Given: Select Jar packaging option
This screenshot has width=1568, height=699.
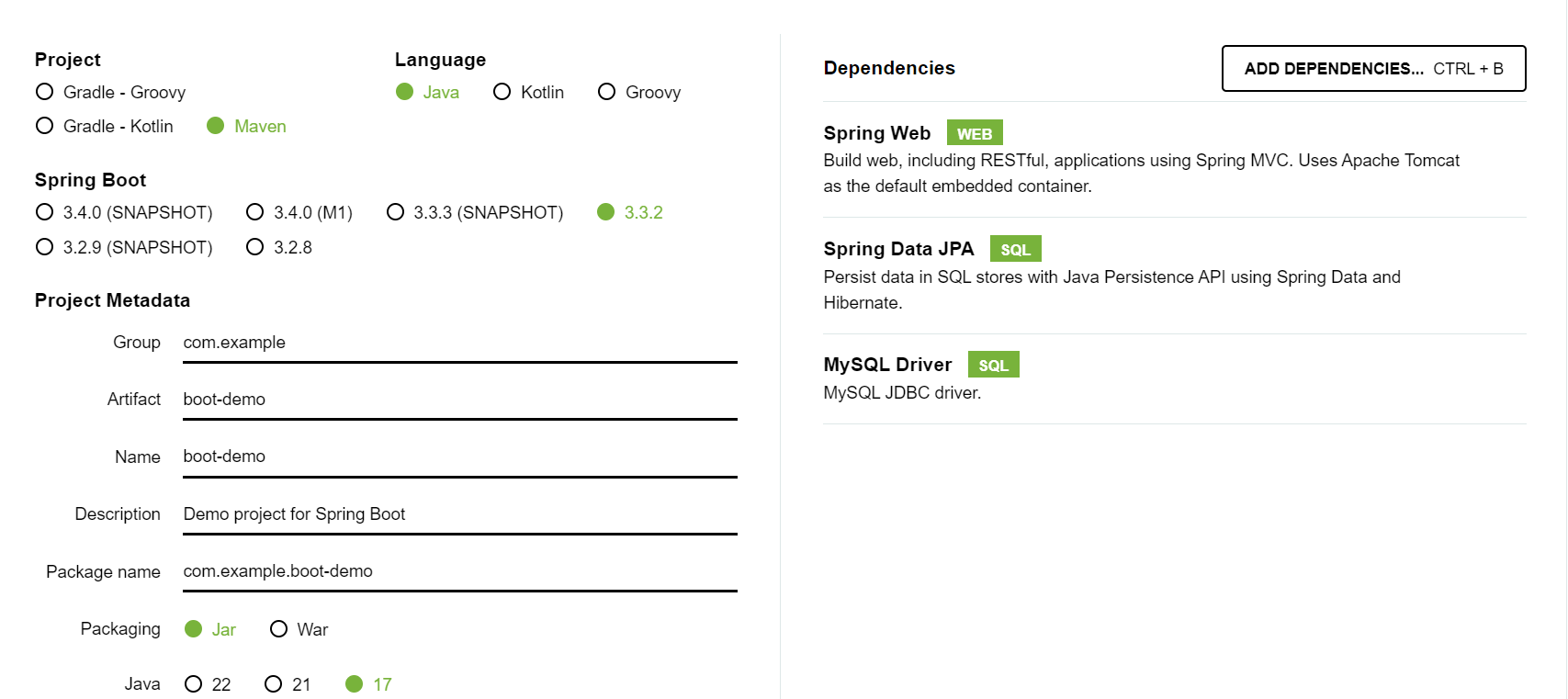Looking at the screenshot, I should pos(210,629).
